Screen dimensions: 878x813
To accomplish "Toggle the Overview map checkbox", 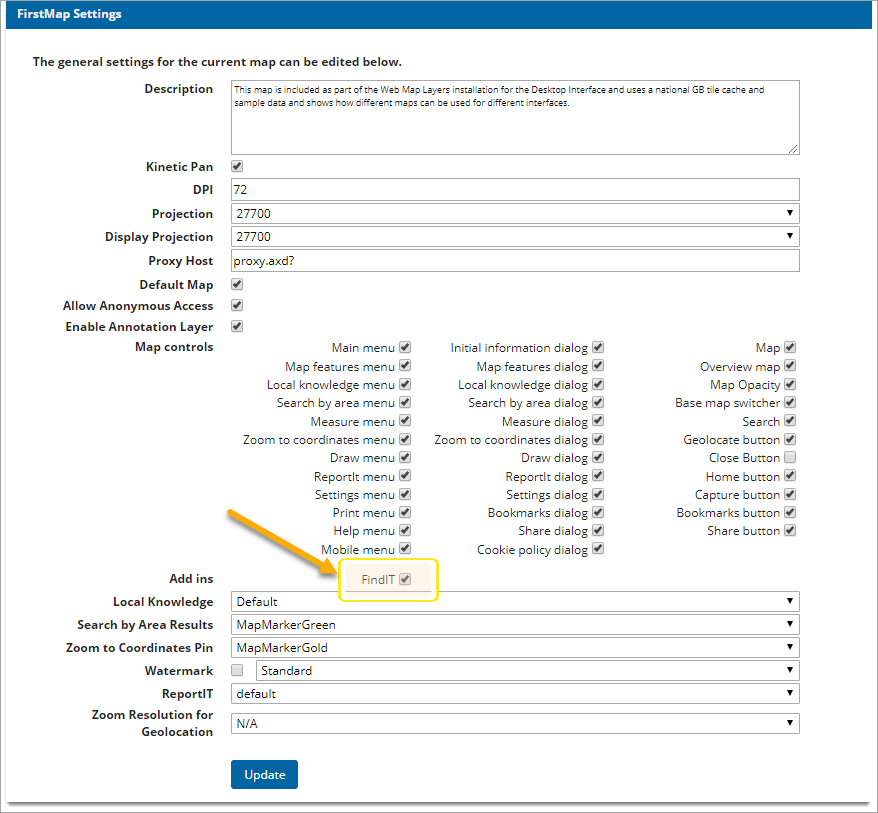I will click(x=790, y=366).
